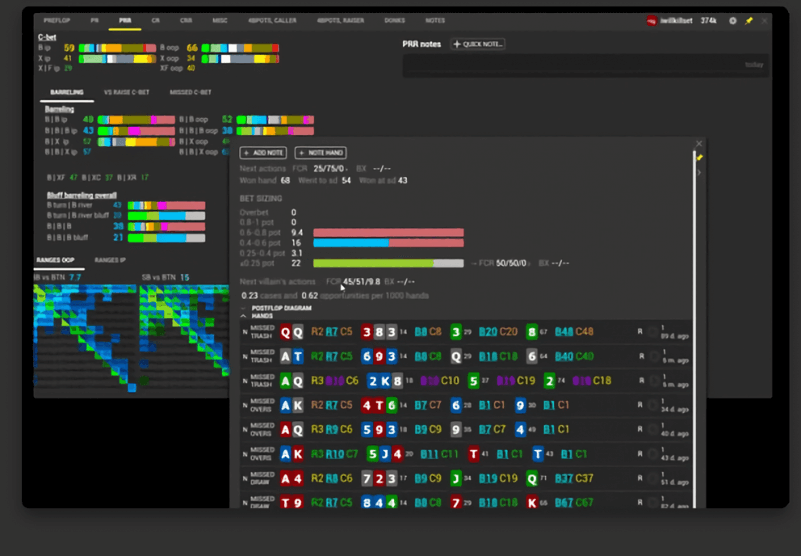Image resolution: width=801 pixels, height=556 pixels.
Task: Click the R replay icon on T9 row
Action: click(640, 502)
